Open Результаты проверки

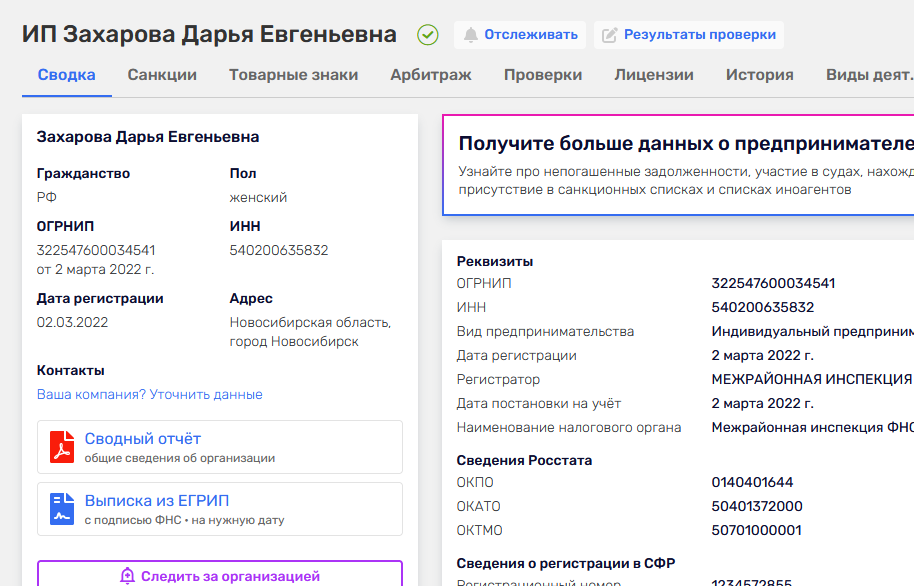689,35
